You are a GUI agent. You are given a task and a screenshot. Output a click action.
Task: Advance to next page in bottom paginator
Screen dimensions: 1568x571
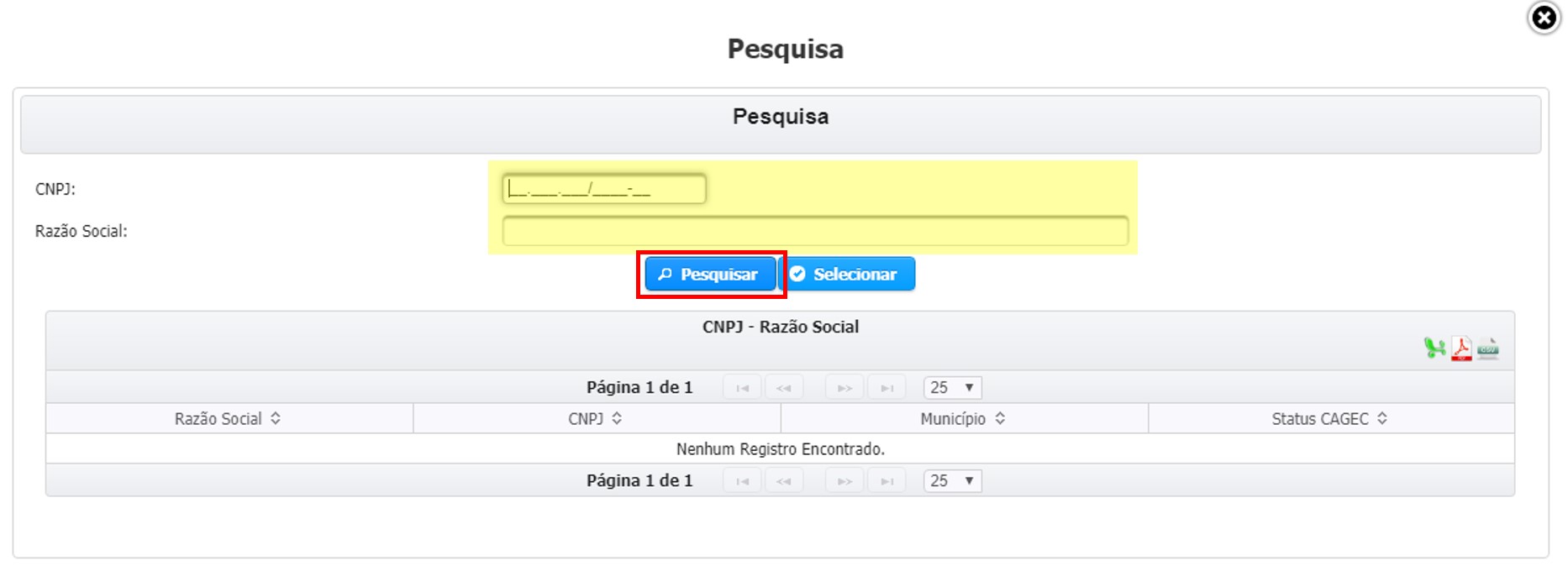pyautogui.click(x=845, y=480)
